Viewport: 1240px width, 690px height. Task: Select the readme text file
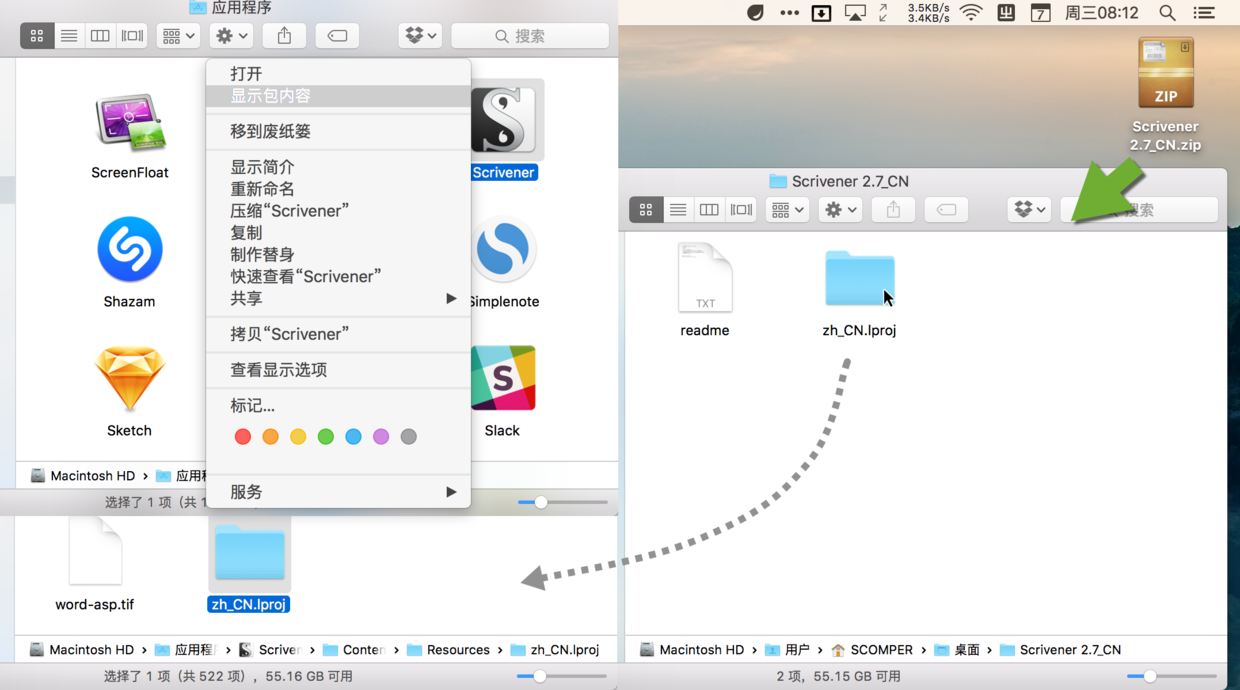(x=705, y=277)
